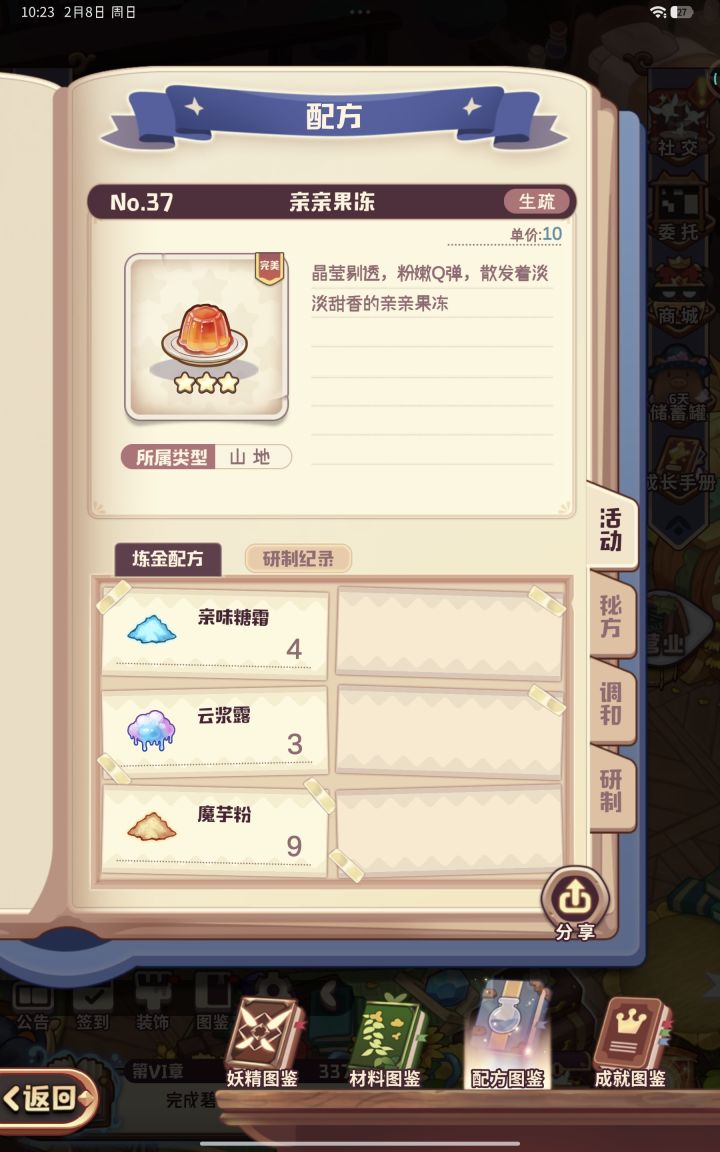Viewport: 720px width, 1152px height.
Task: Switch to the 研制 side tab
Action: (611, 791)
